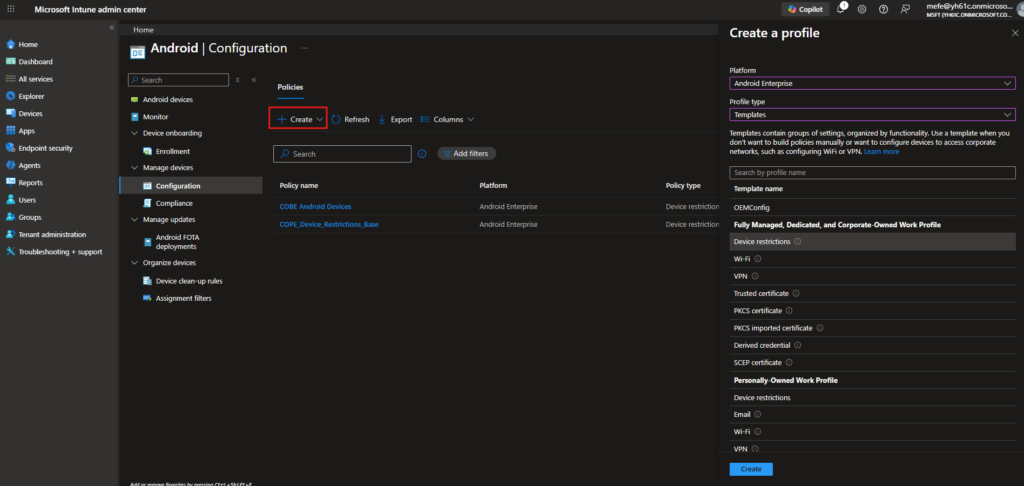Click the Export download icon
Viewport: 1024px width, 486px height.
(x=382, y=119)
